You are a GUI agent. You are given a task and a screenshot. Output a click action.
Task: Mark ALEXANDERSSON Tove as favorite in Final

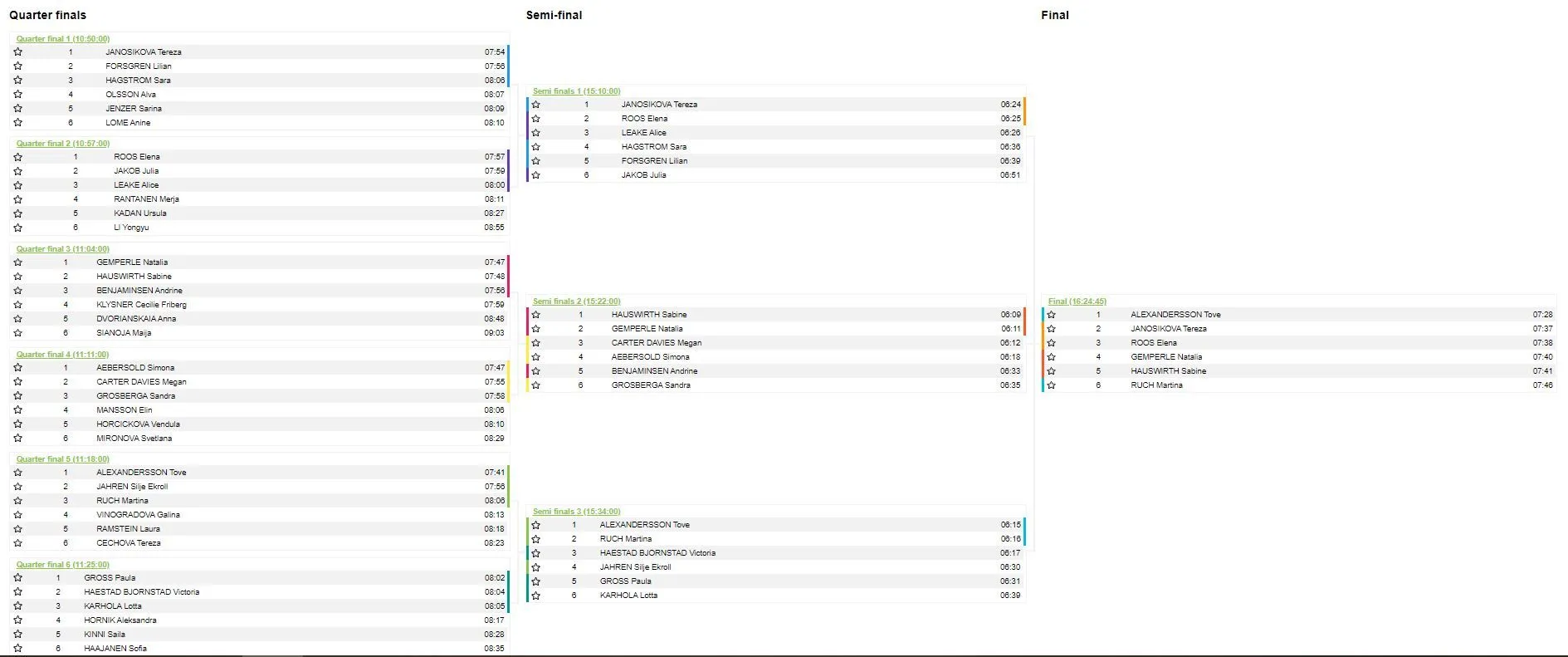(x=1052, y=315)
